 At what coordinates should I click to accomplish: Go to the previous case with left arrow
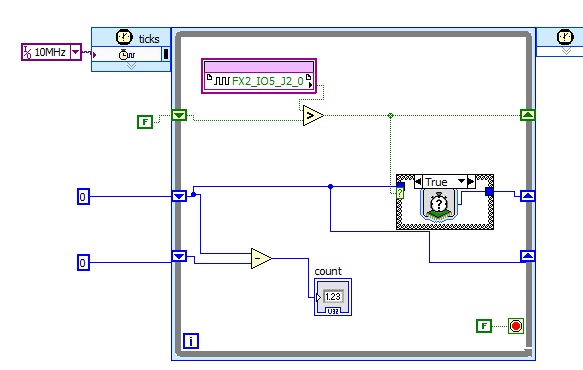418,181
